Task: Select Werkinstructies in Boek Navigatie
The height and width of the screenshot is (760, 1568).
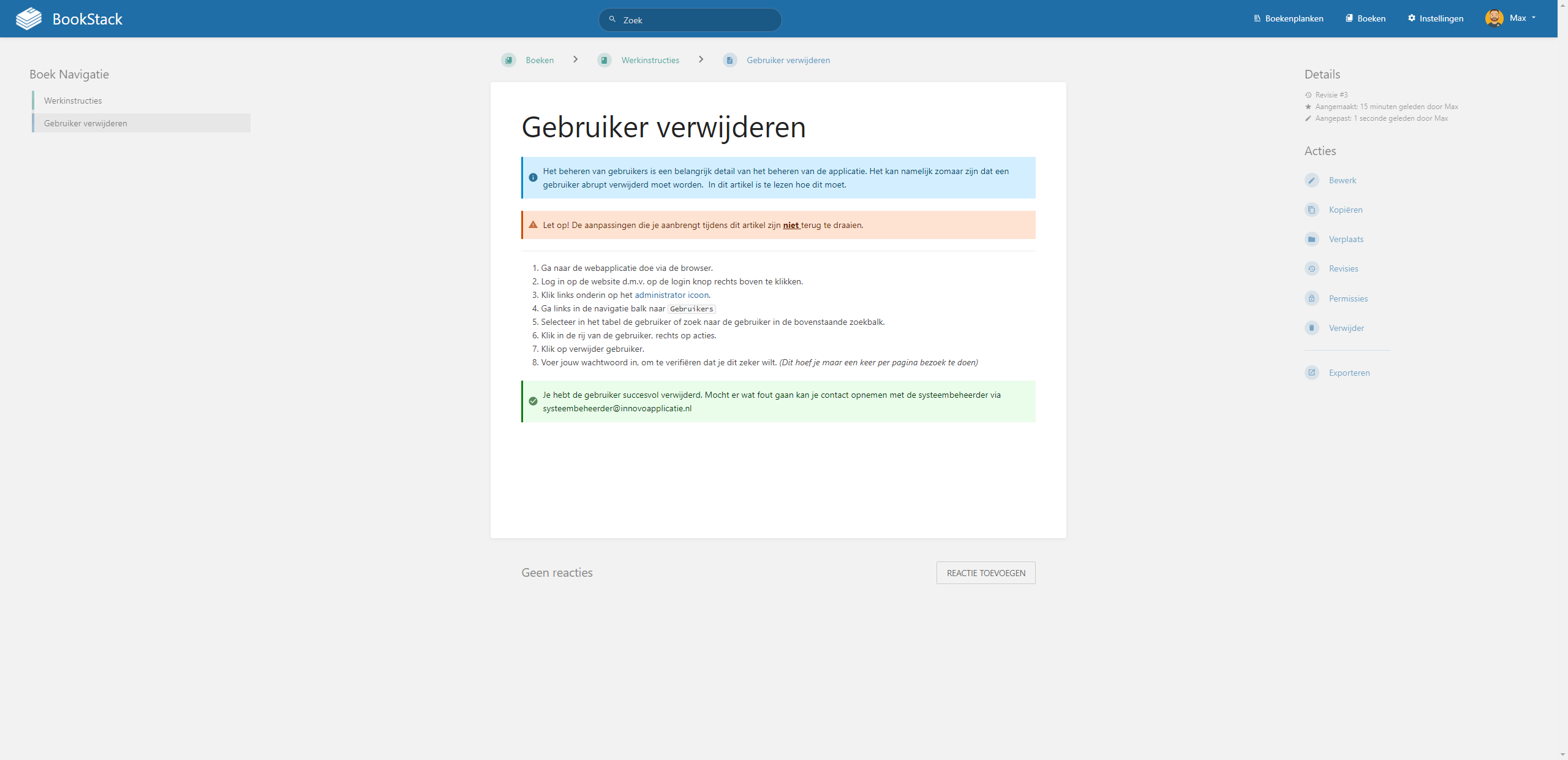Action: point(73,101)
